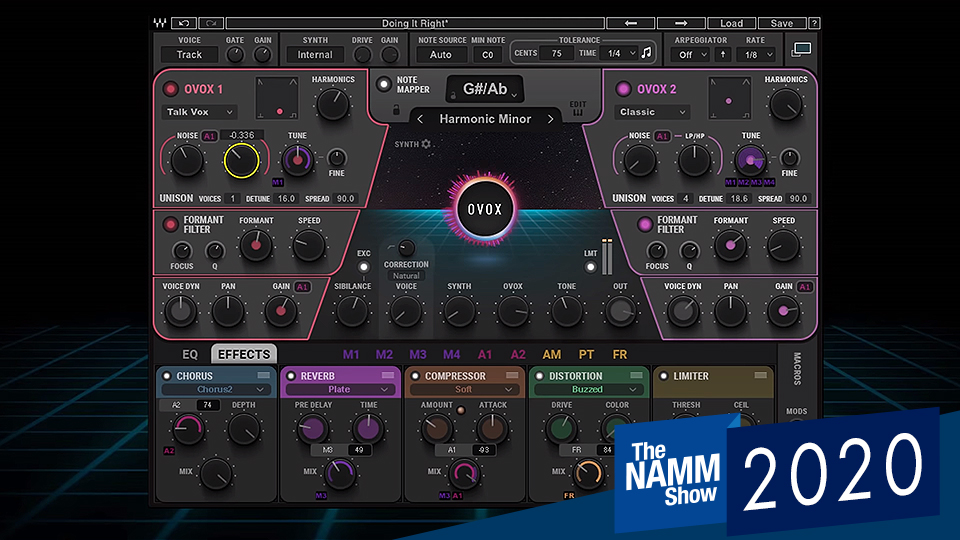
Task: Click Distortion module drag handle icon
Action: tap(637, 375)
